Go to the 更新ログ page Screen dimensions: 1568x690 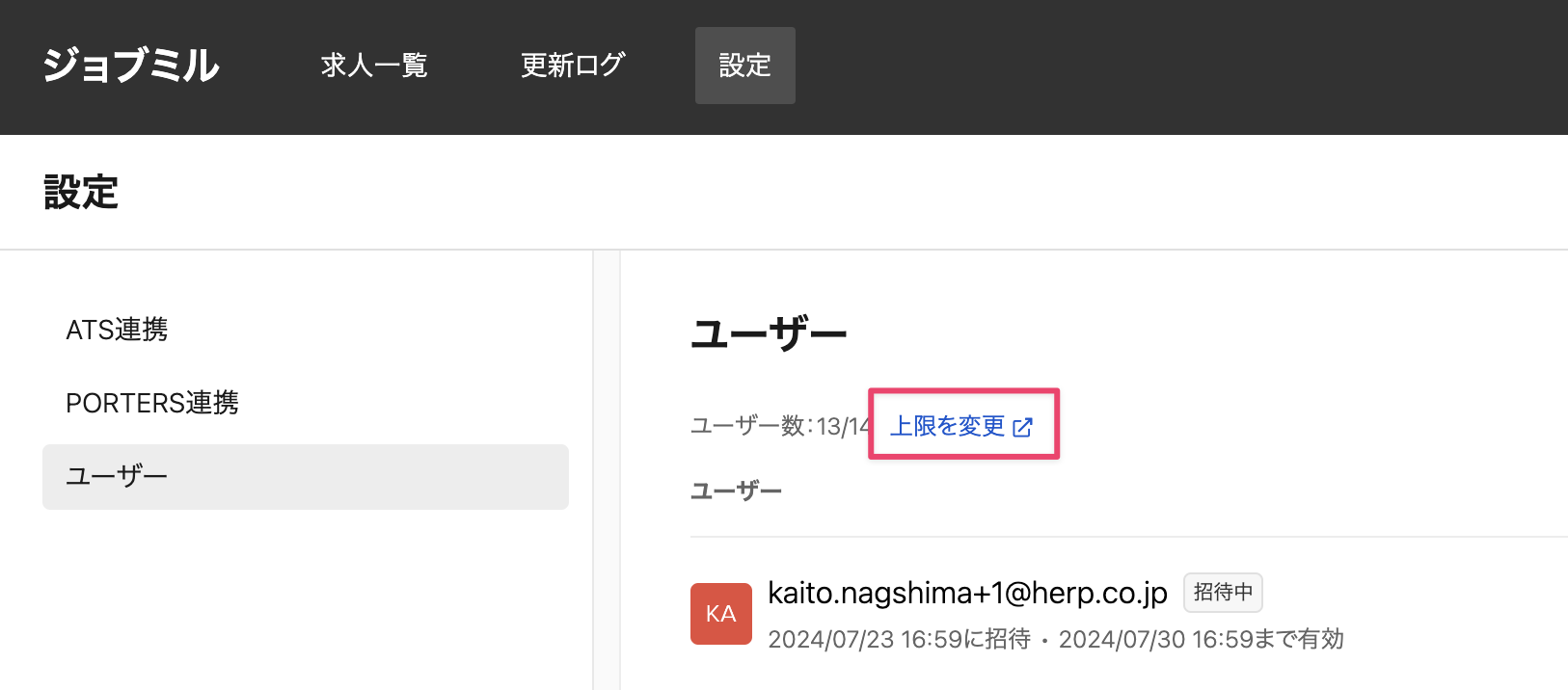[x=573, y=66]
